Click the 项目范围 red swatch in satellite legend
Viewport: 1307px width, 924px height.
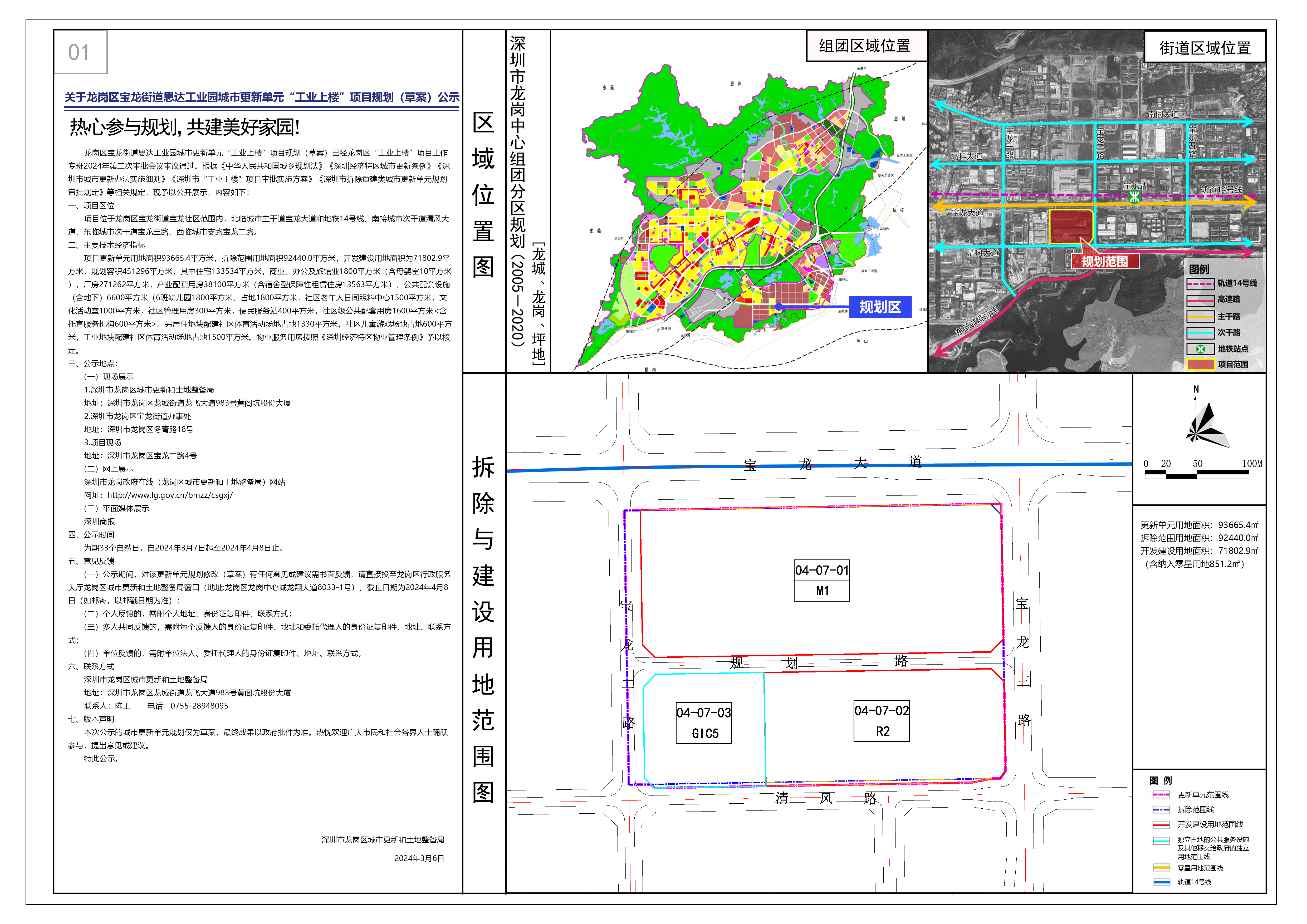tap(1201, 365)
